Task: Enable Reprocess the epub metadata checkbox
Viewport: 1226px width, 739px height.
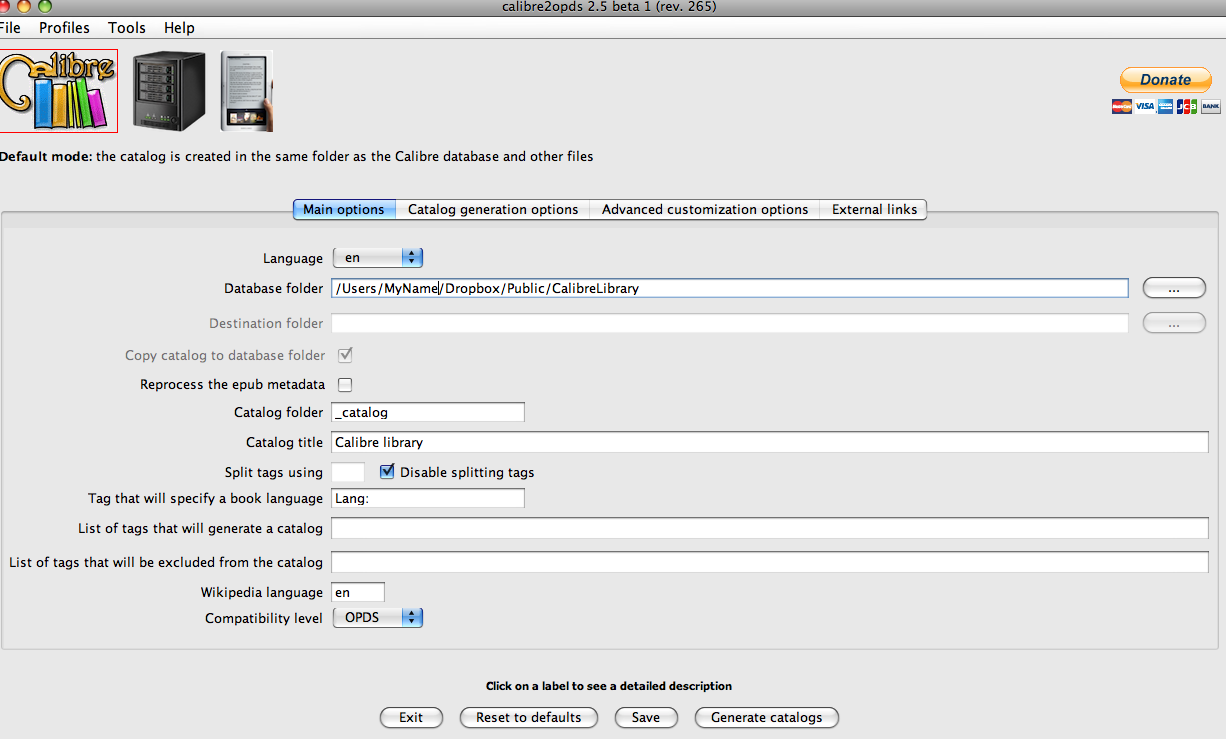Action: coord(346,384)
